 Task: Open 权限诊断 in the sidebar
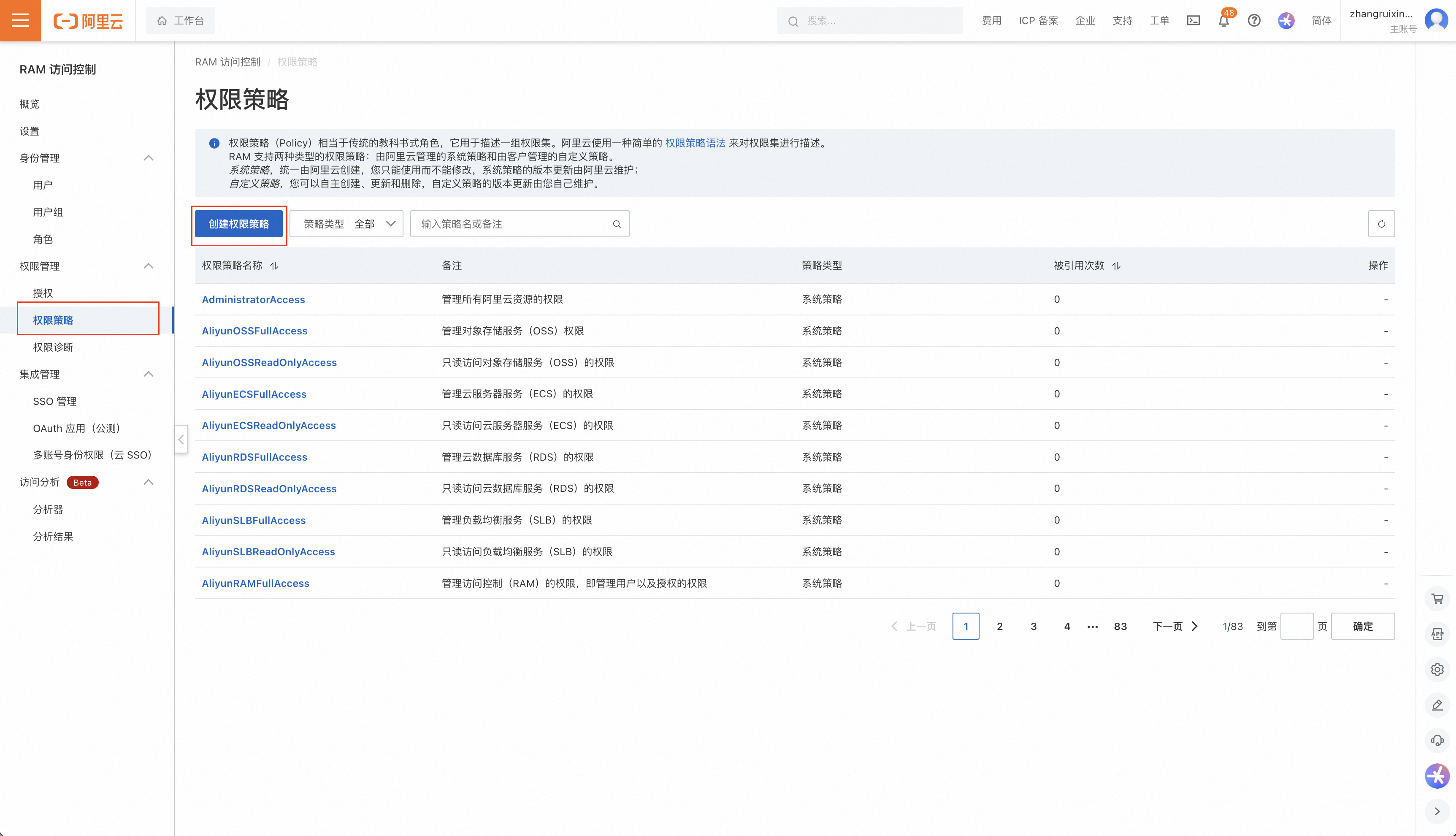[53, 347]
